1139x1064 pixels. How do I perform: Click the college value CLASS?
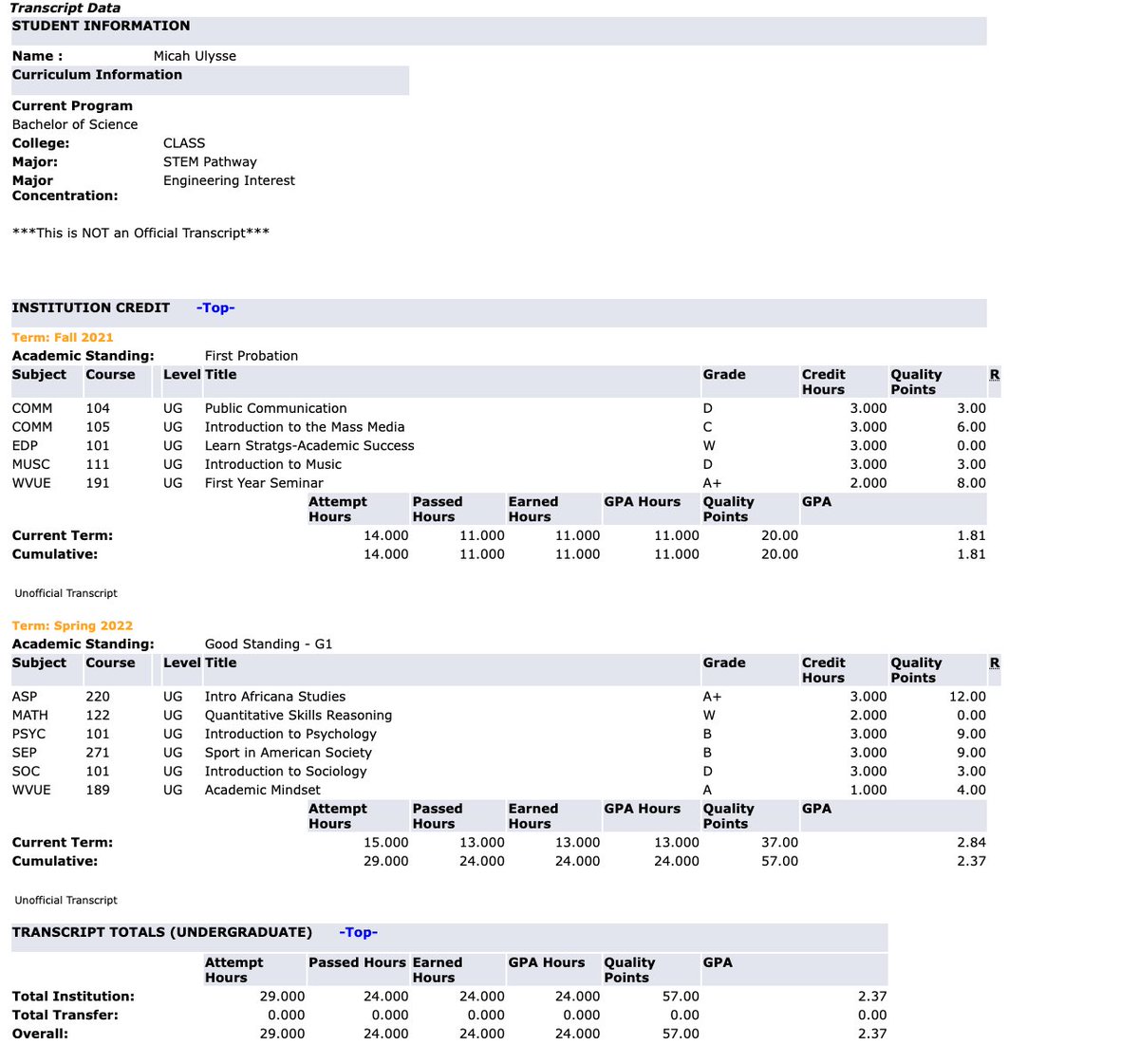click(x=184, y=143)
